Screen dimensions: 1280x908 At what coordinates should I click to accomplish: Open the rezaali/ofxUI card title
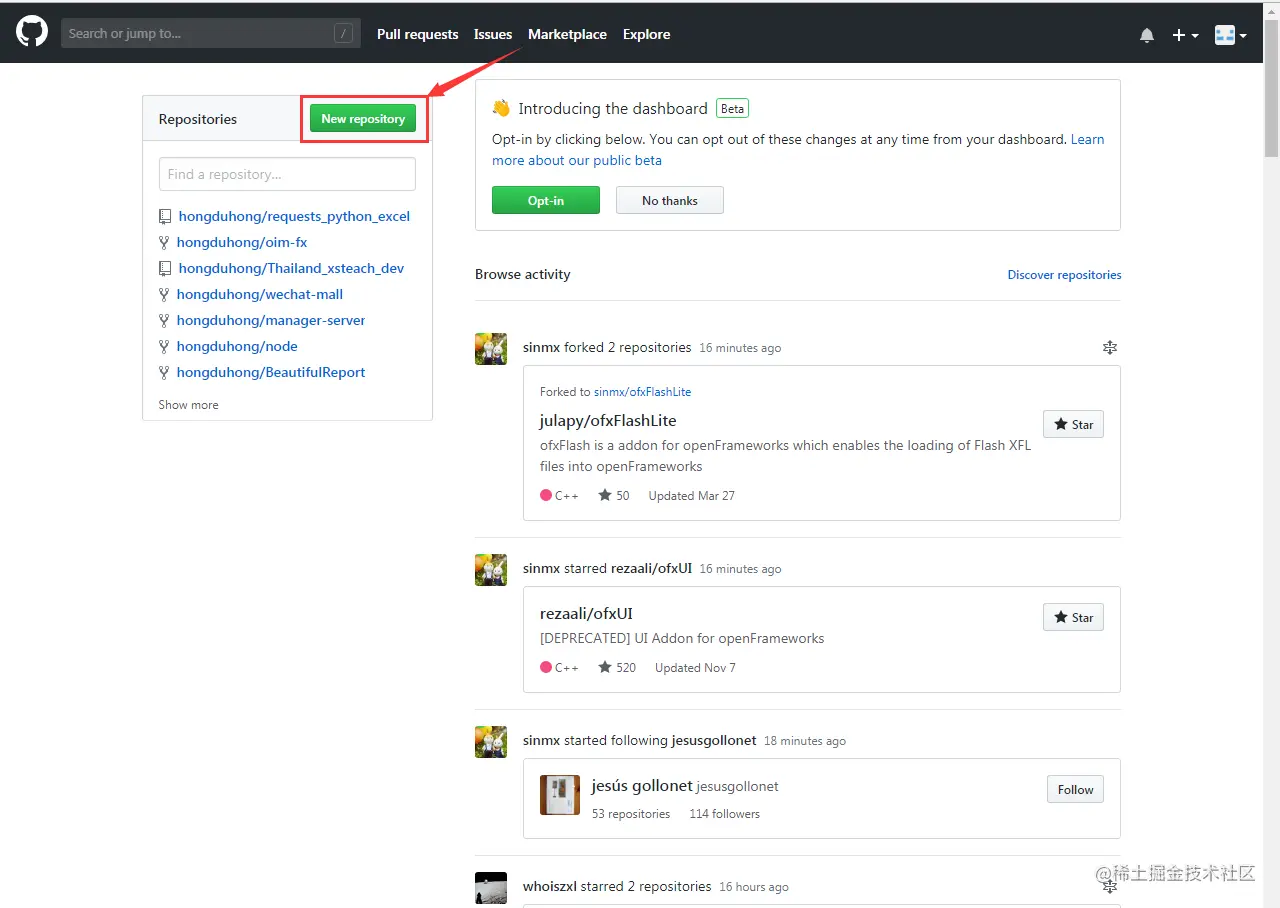point(586,613)
